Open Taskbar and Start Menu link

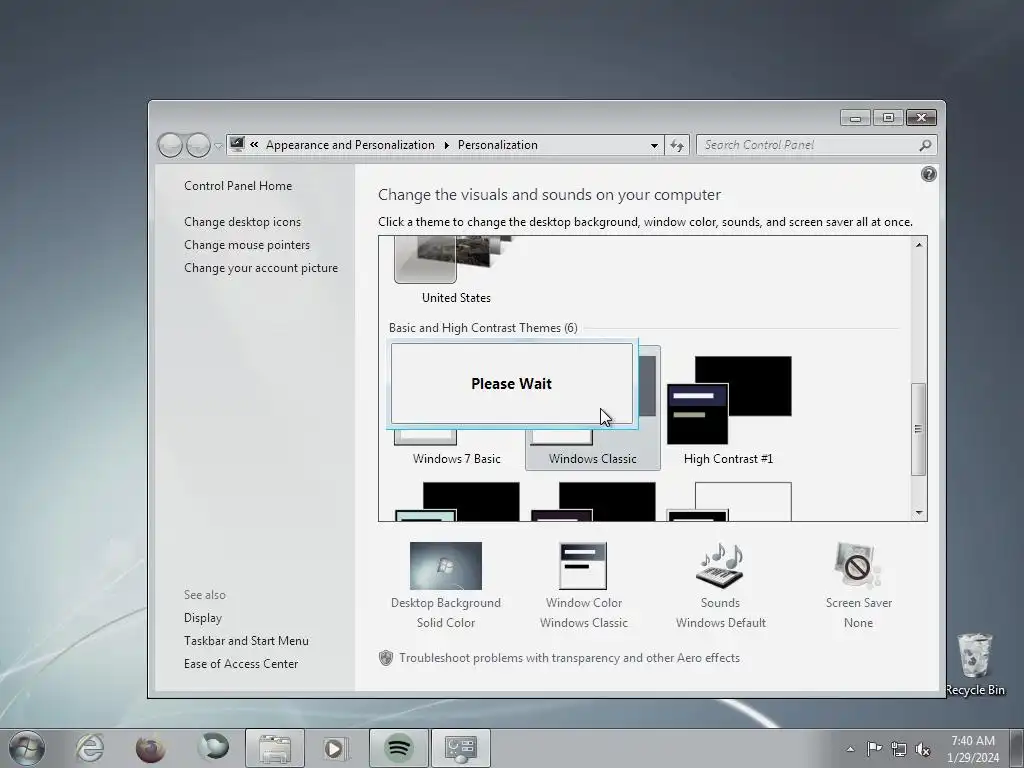coord(246,641)
